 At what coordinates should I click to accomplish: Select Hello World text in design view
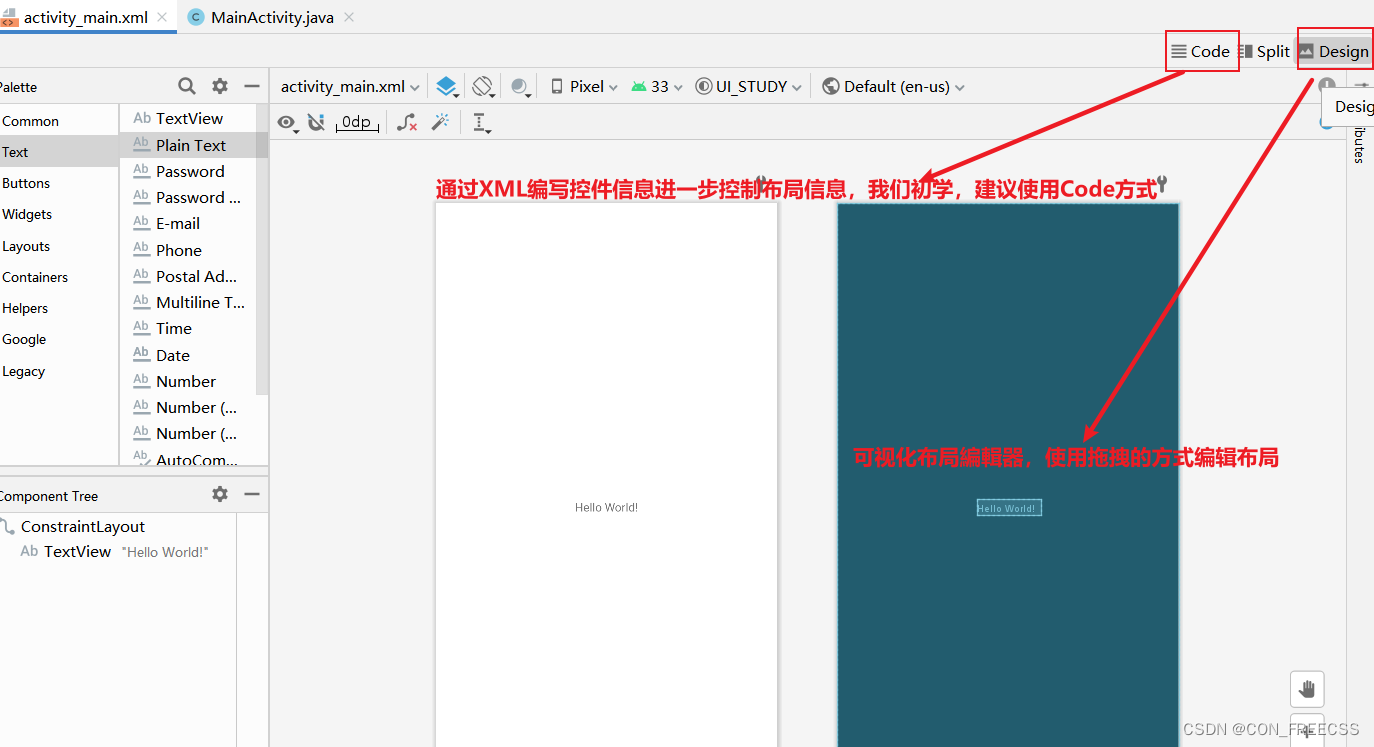pyautogui.click(x=606, y=507)
